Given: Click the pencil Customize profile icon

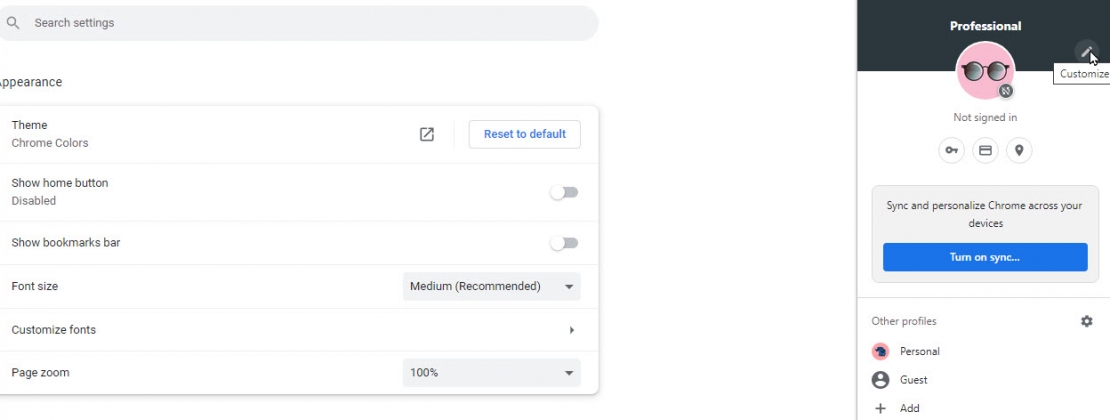Looking at the screenshot, I should (1086, 51).
